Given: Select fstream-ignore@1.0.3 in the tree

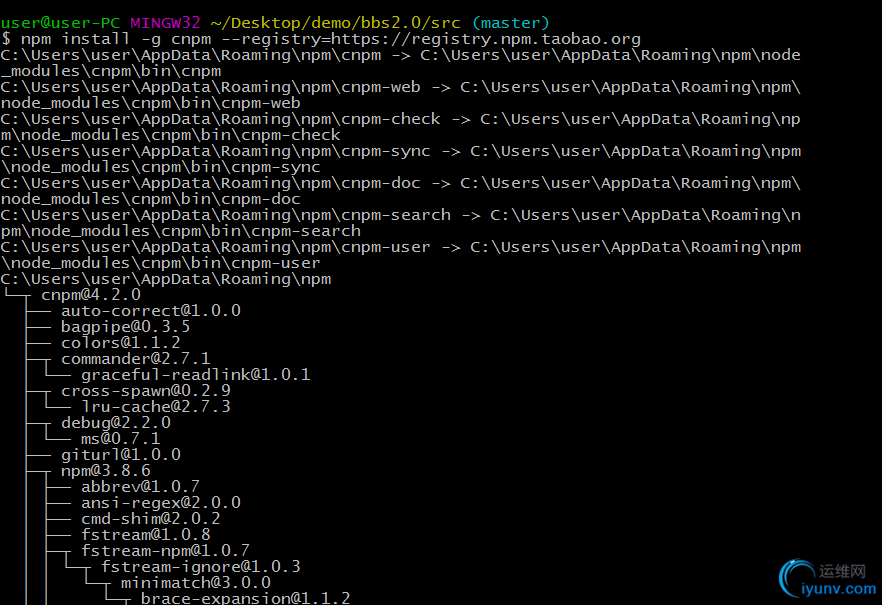Looking at the screenshot, I should tap(200, 567).
